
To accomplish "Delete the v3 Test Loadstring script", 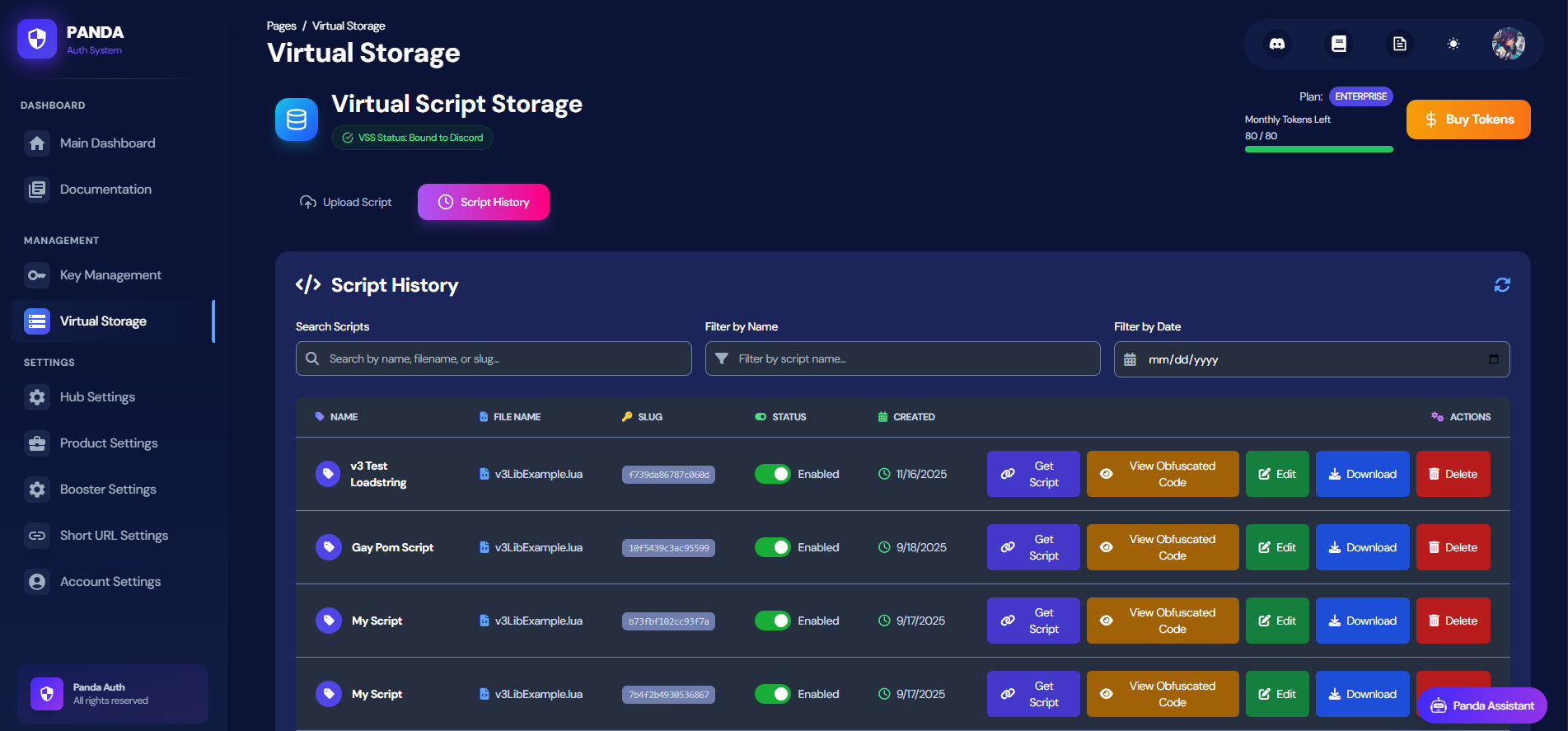I will pyautogui.click(x=1453, y=474).
